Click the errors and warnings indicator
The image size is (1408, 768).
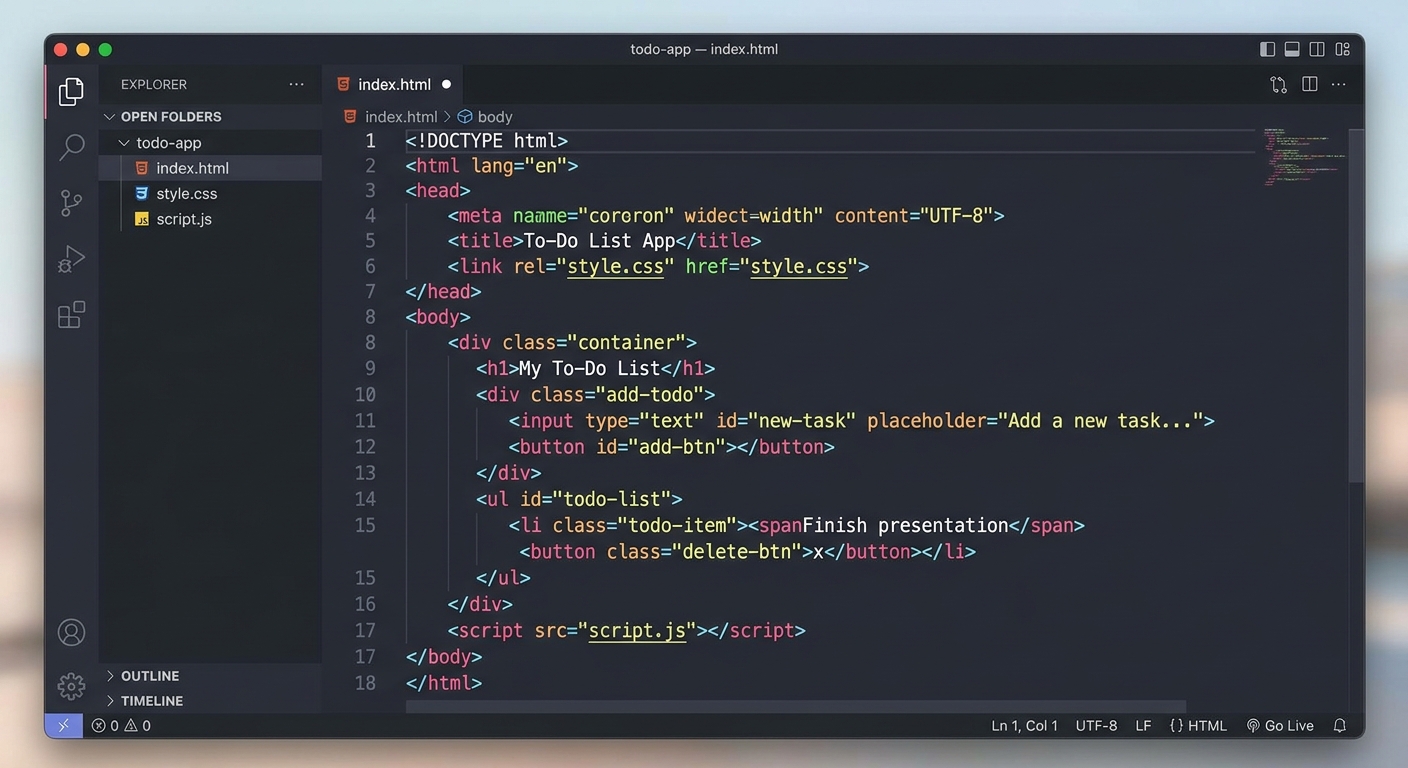click(x=120, y=725)
